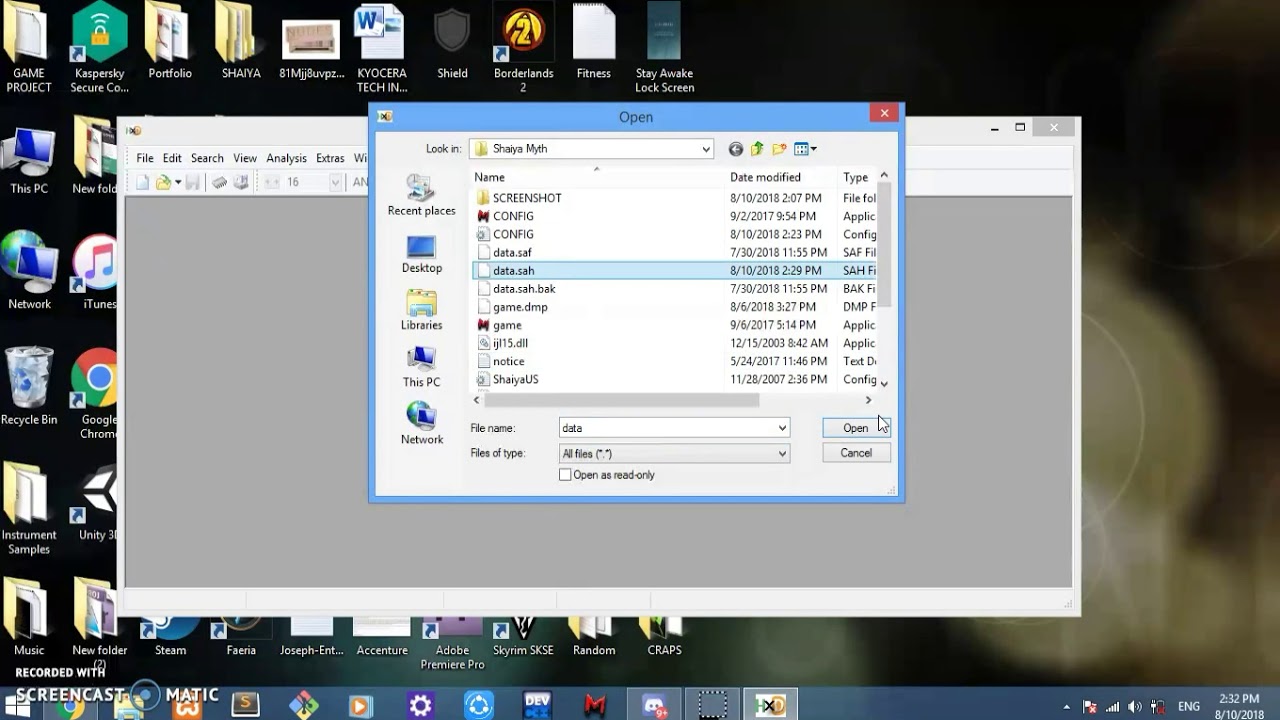Screen dimensions: 1280x720
Task: Click New file icon in editor toolbar
Action: [142, 182]
